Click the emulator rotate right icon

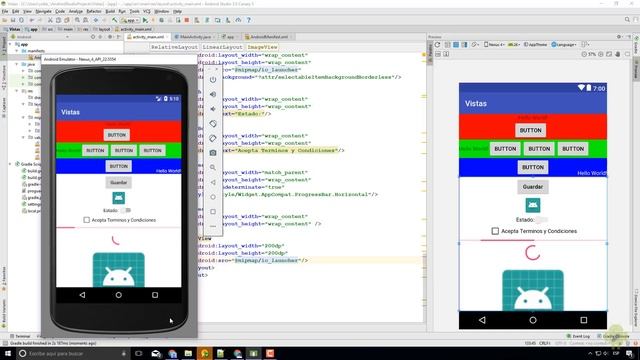point(213,138)
